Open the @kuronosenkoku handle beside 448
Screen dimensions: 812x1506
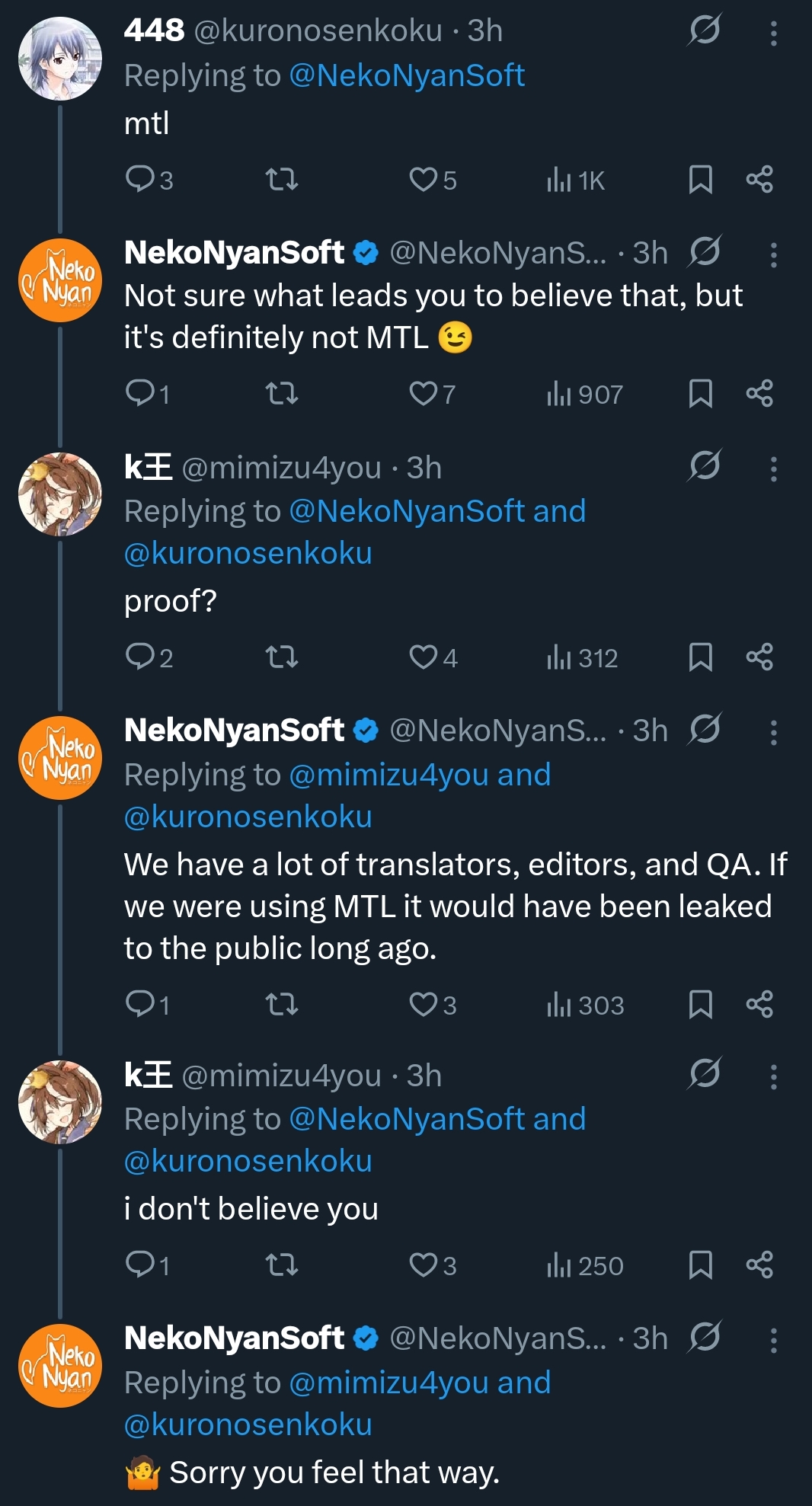318,30
